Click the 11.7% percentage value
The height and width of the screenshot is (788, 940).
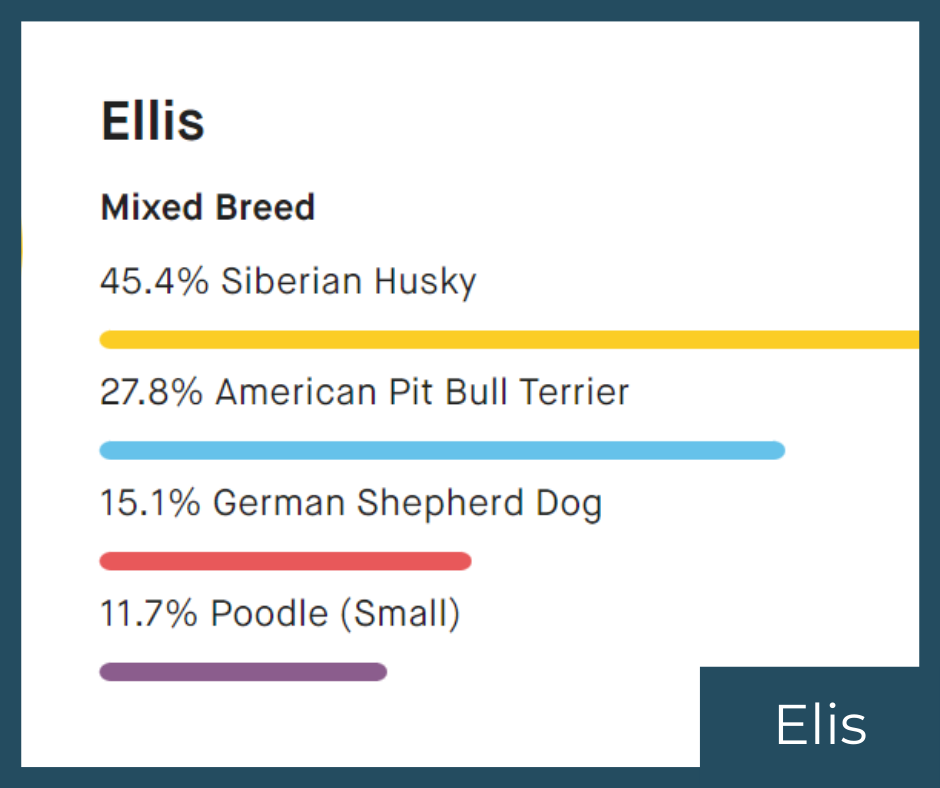click(149, 613)
